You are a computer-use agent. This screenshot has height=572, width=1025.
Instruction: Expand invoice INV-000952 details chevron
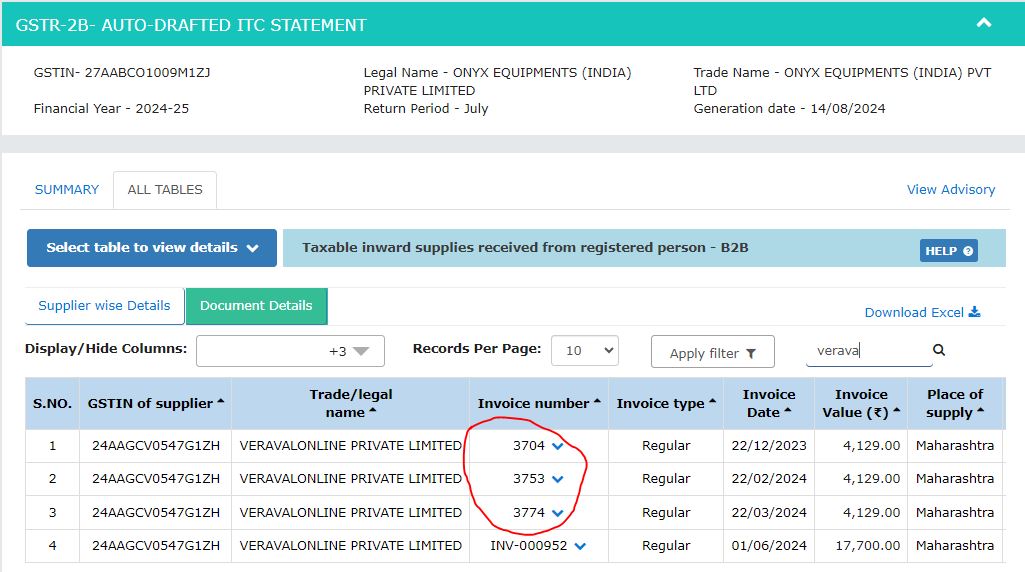[580, 546]
